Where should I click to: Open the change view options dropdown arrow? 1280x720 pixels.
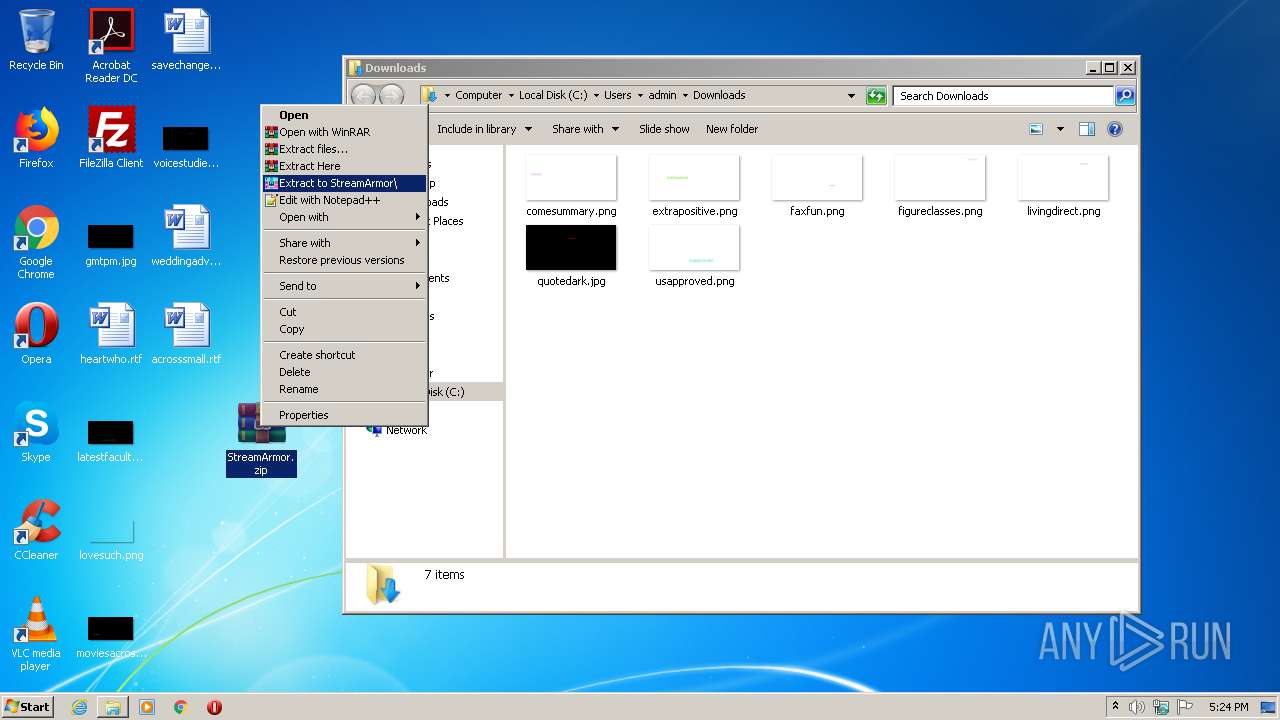[1060, 129]
